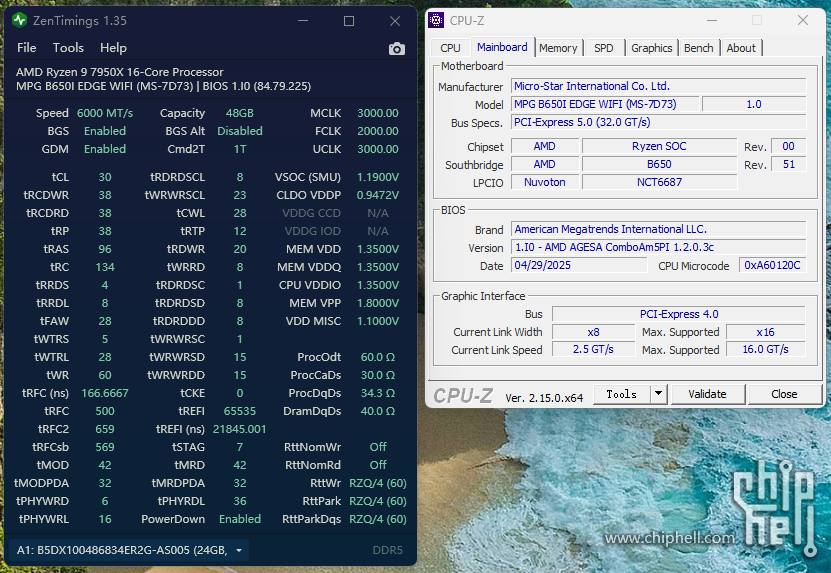The image size is (831, 573).
Task: Switch to the CPU tab in CPU-Z
Action: (x=450, y=48)
